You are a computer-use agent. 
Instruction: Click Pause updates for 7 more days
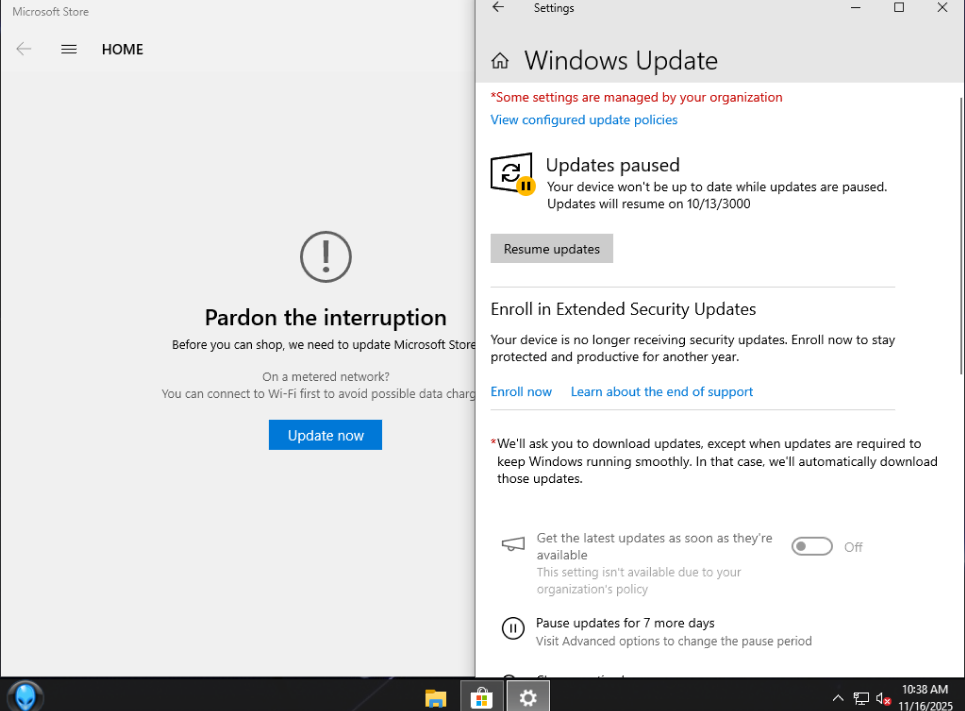(625, 623)
